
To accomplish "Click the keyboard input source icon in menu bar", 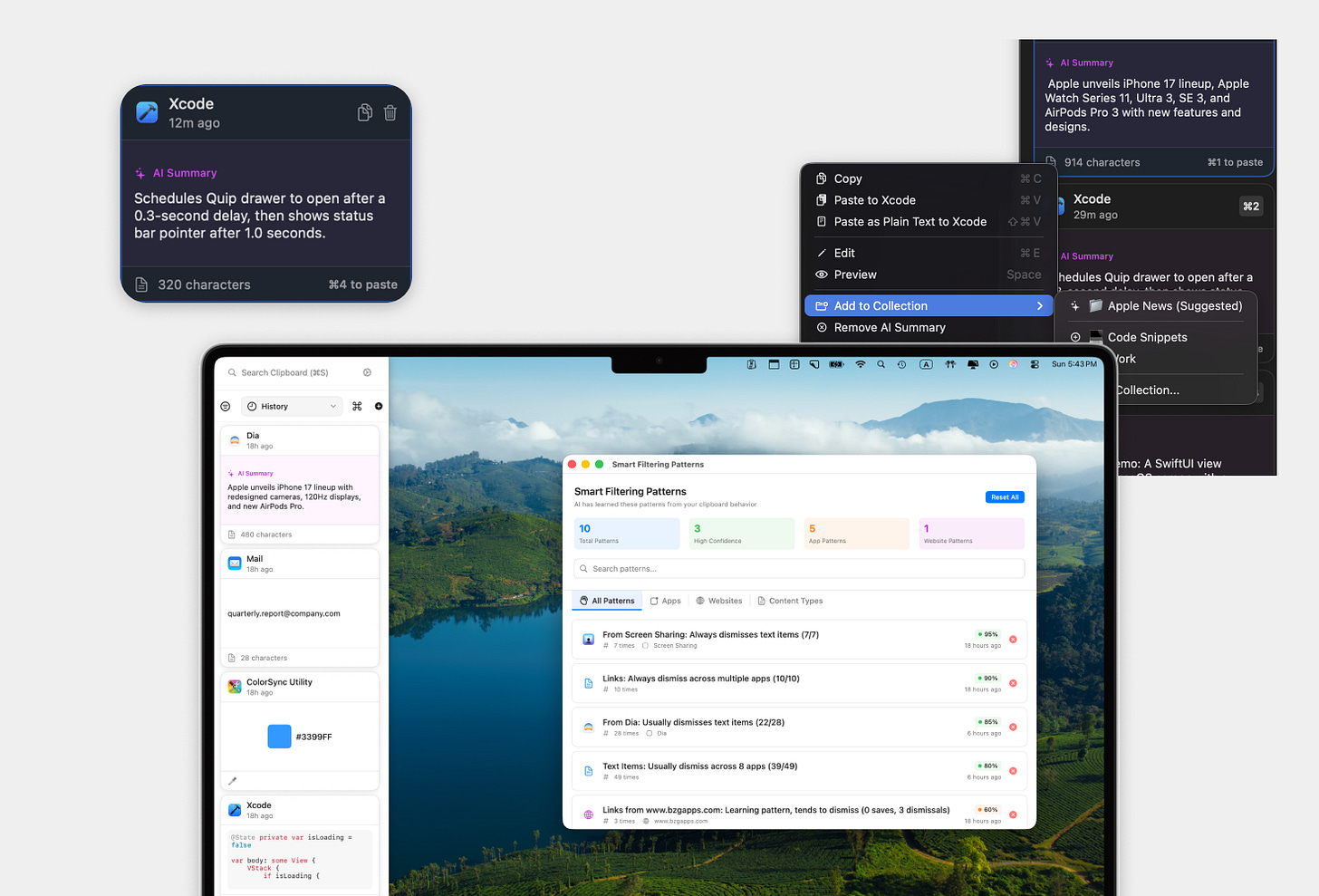I will [x=926, y=364].
